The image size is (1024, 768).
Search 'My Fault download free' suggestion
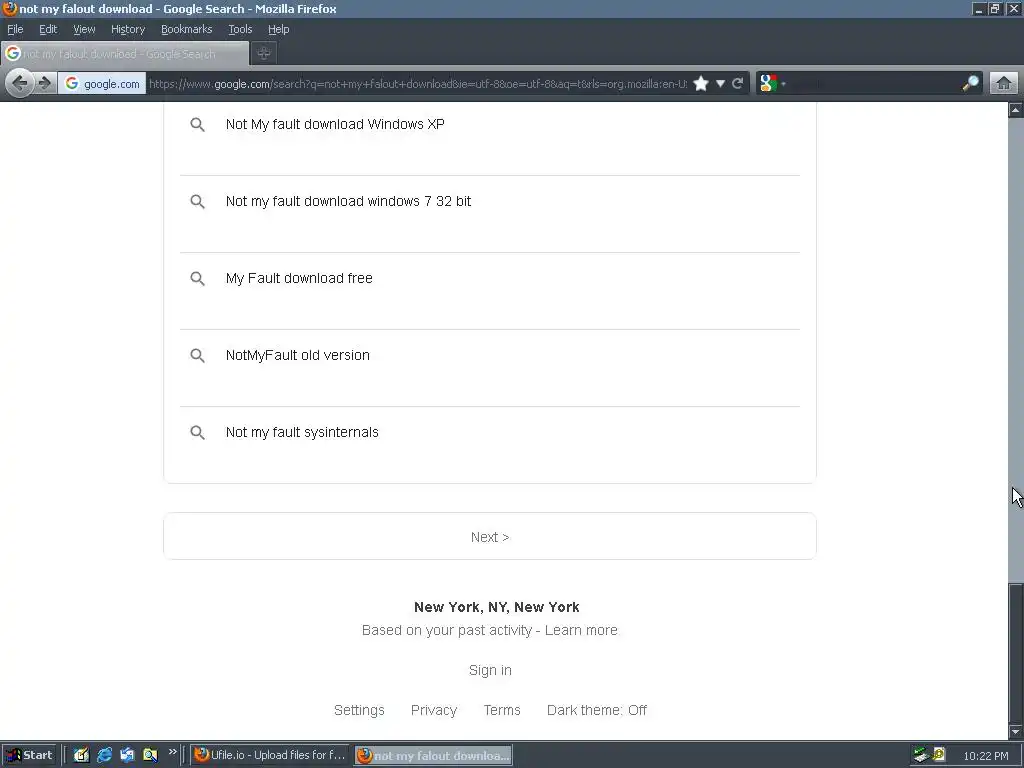pyautogui.click(x=299, y=278)
